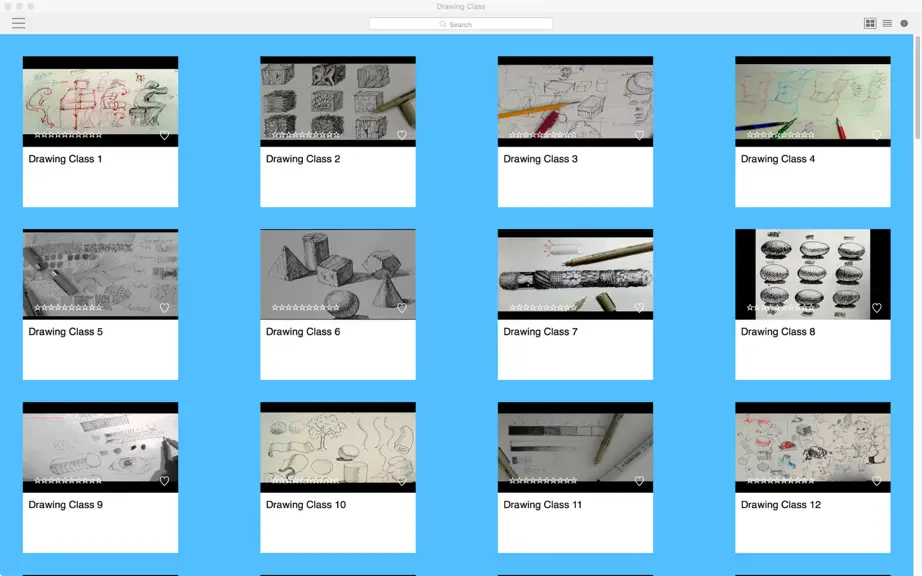
Task: Favorite Drawing Class 1 with heart icon
Action: coord(164,135)
